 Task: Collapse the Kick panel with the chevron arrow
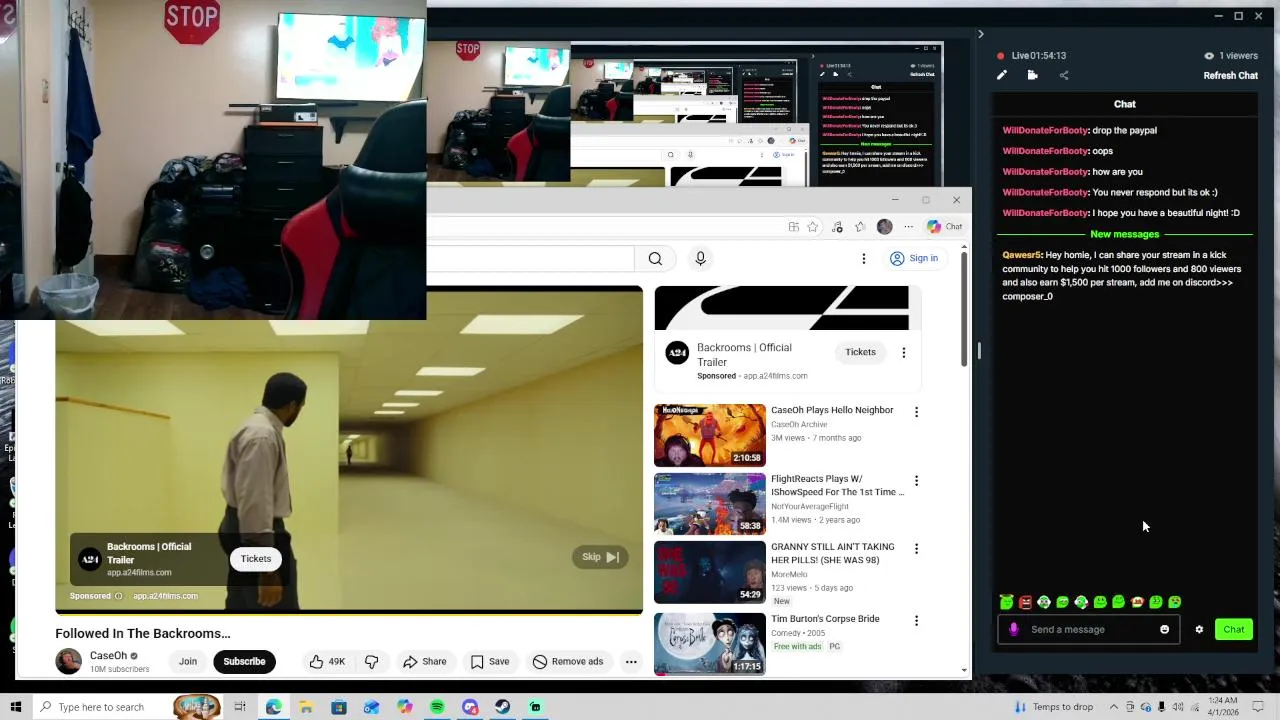(980, 34)
